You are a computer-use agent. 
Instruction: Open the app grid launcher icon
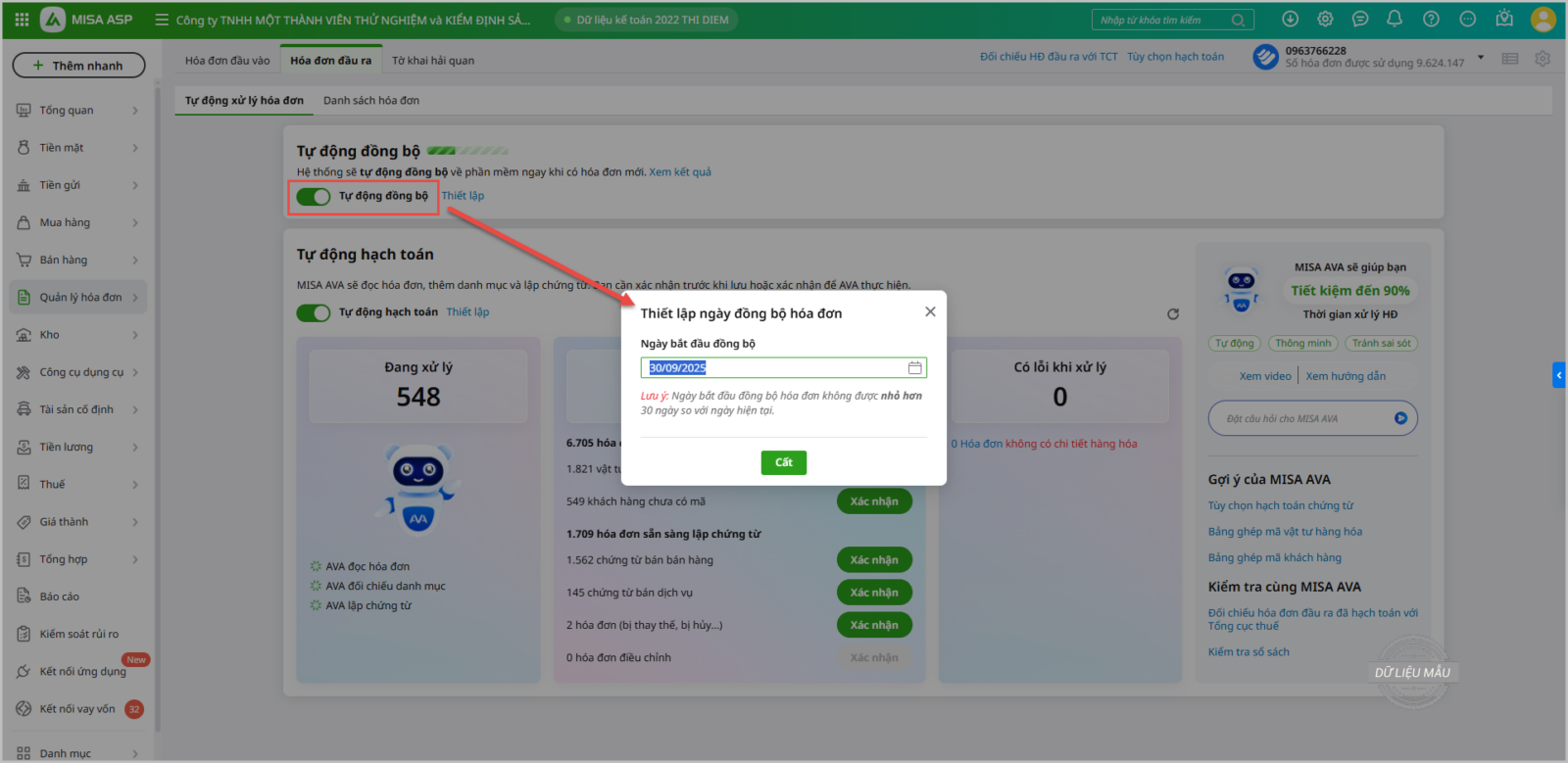22,20
